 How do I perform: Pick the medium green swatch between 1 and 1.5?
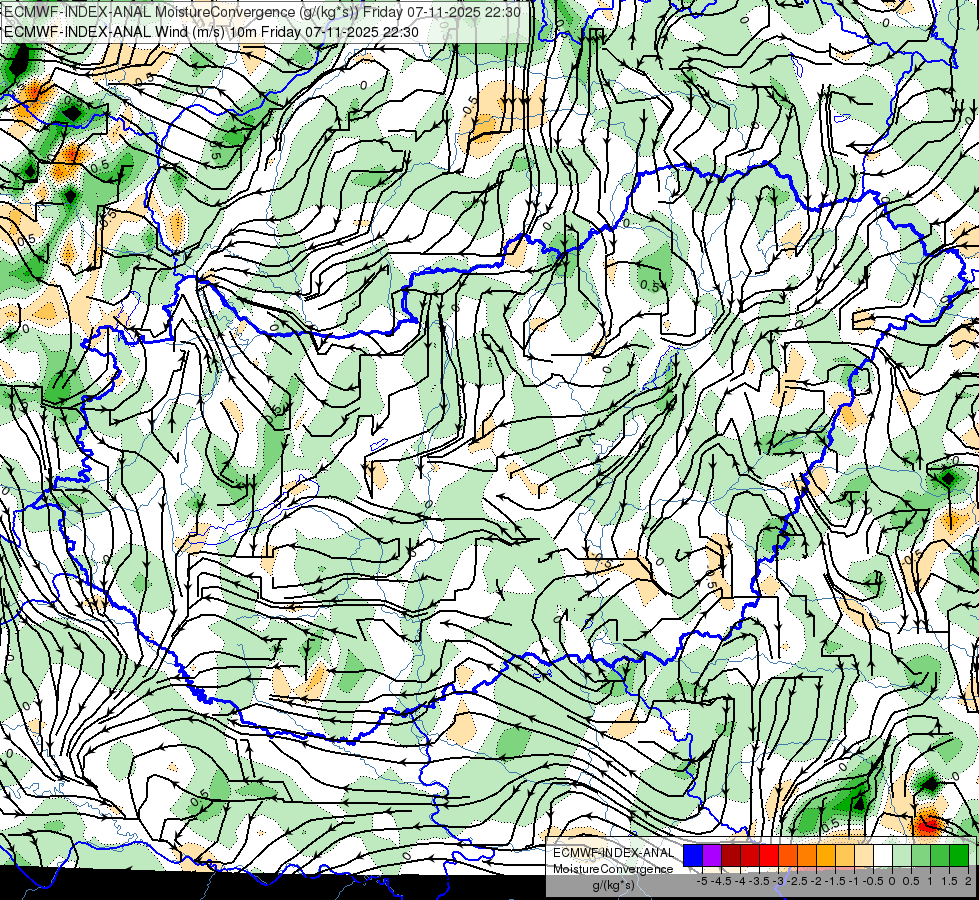tap(940, 855)
